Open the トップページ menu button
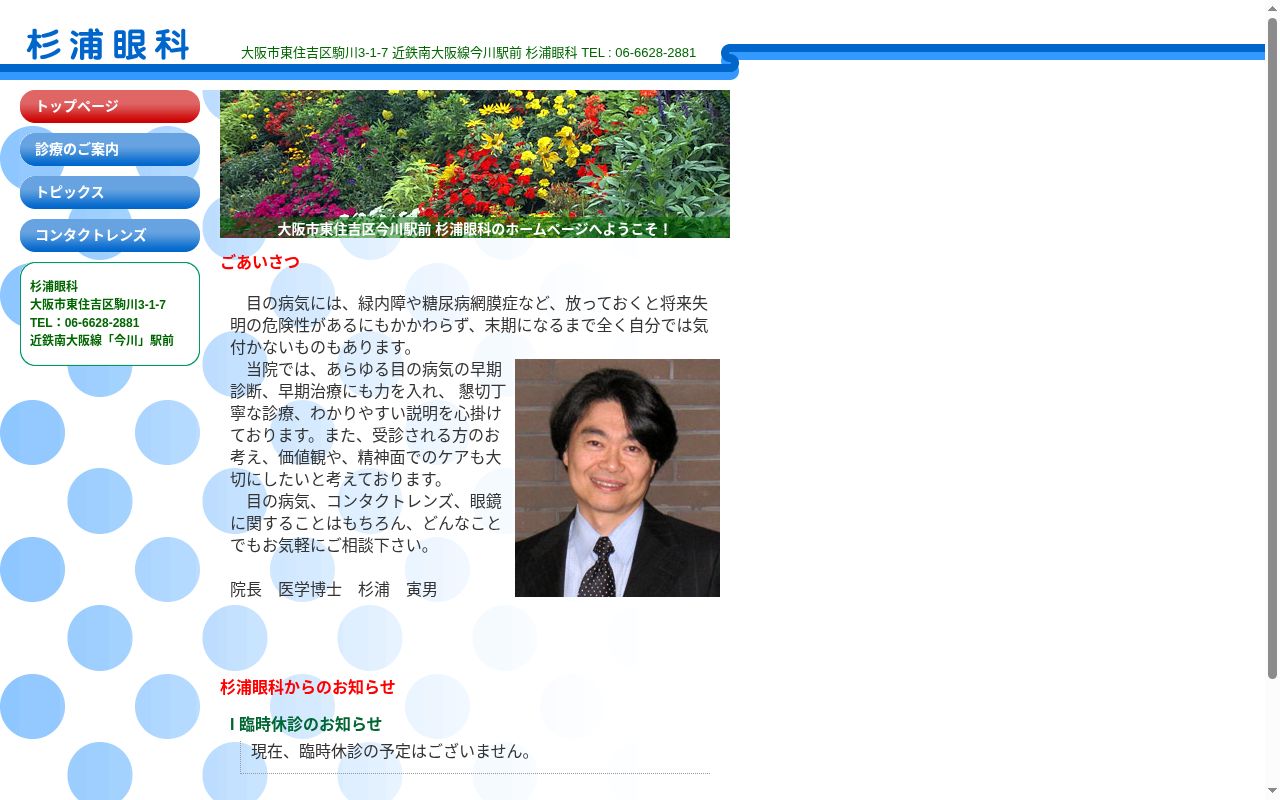 tap(110, 106)
